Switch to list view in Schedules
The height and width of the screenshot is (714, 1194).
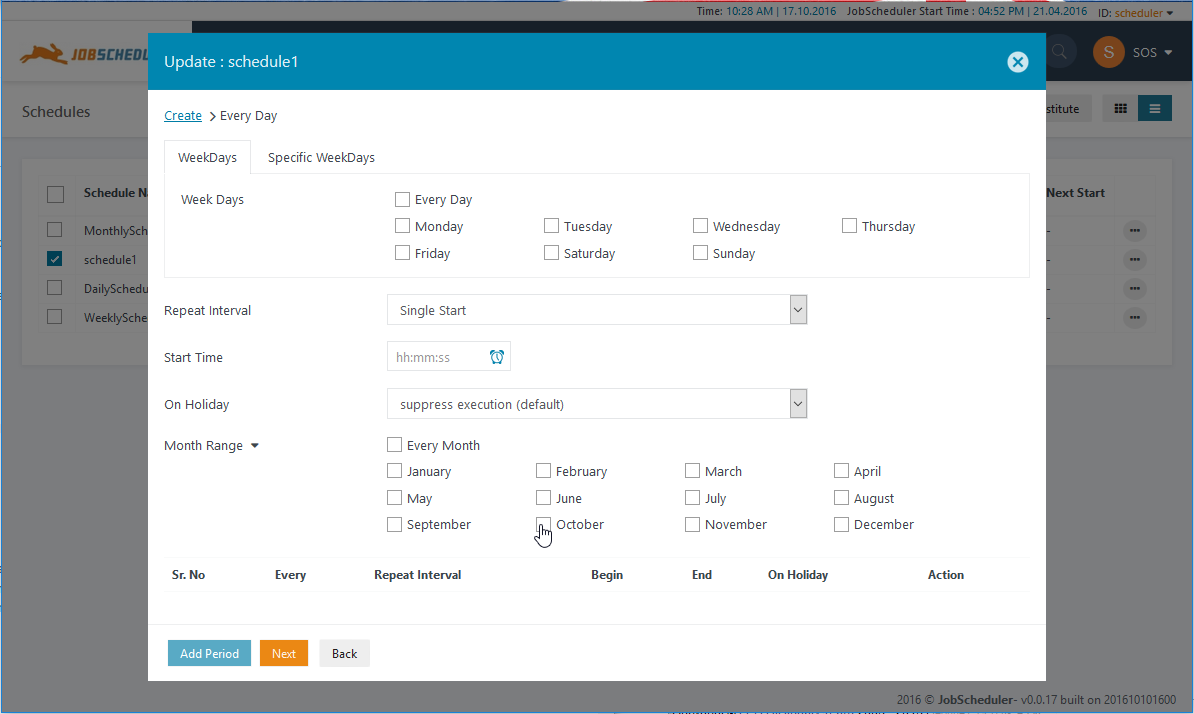point(1154,109)
